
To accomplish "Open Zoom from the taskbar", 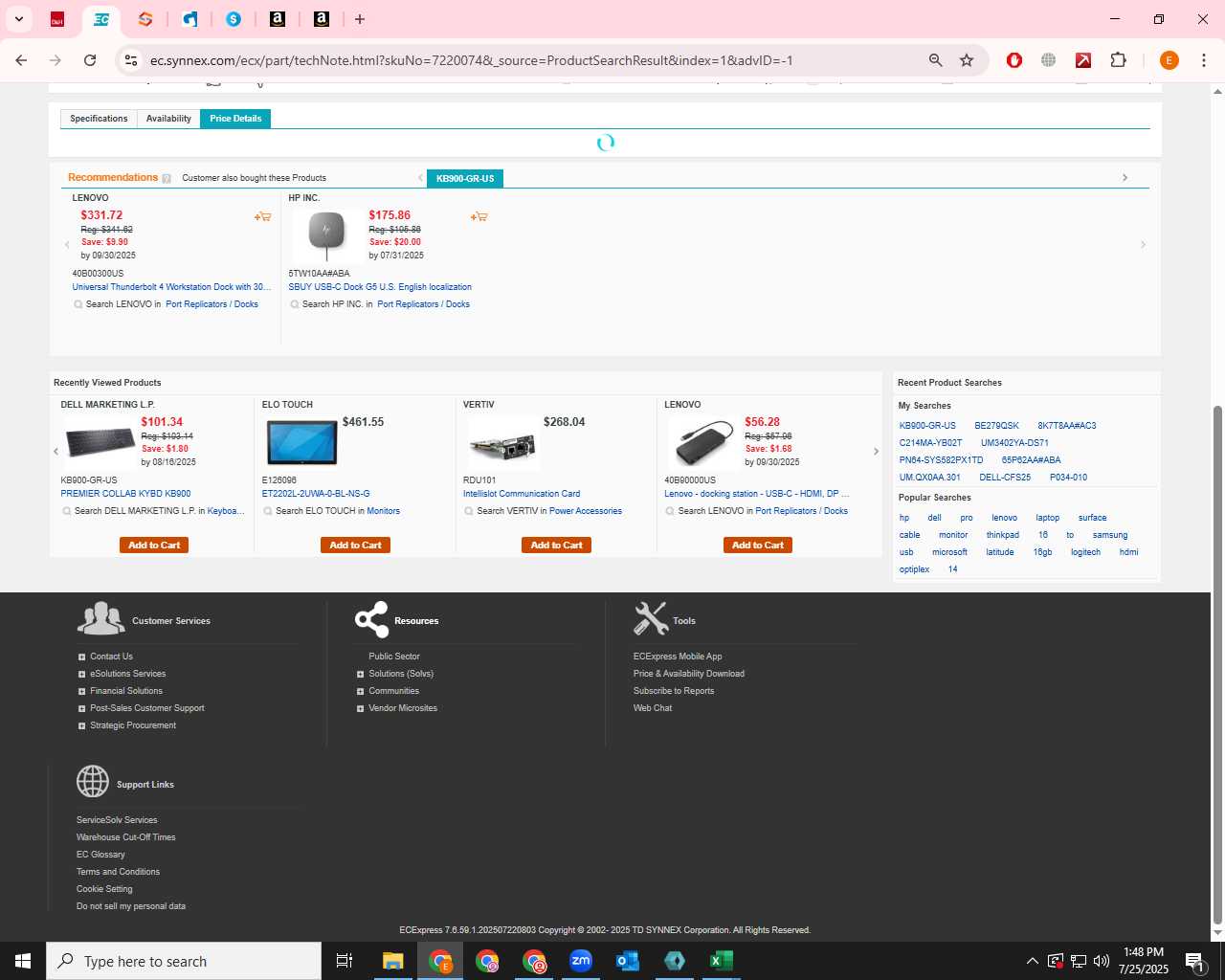I will click(581, 961).
